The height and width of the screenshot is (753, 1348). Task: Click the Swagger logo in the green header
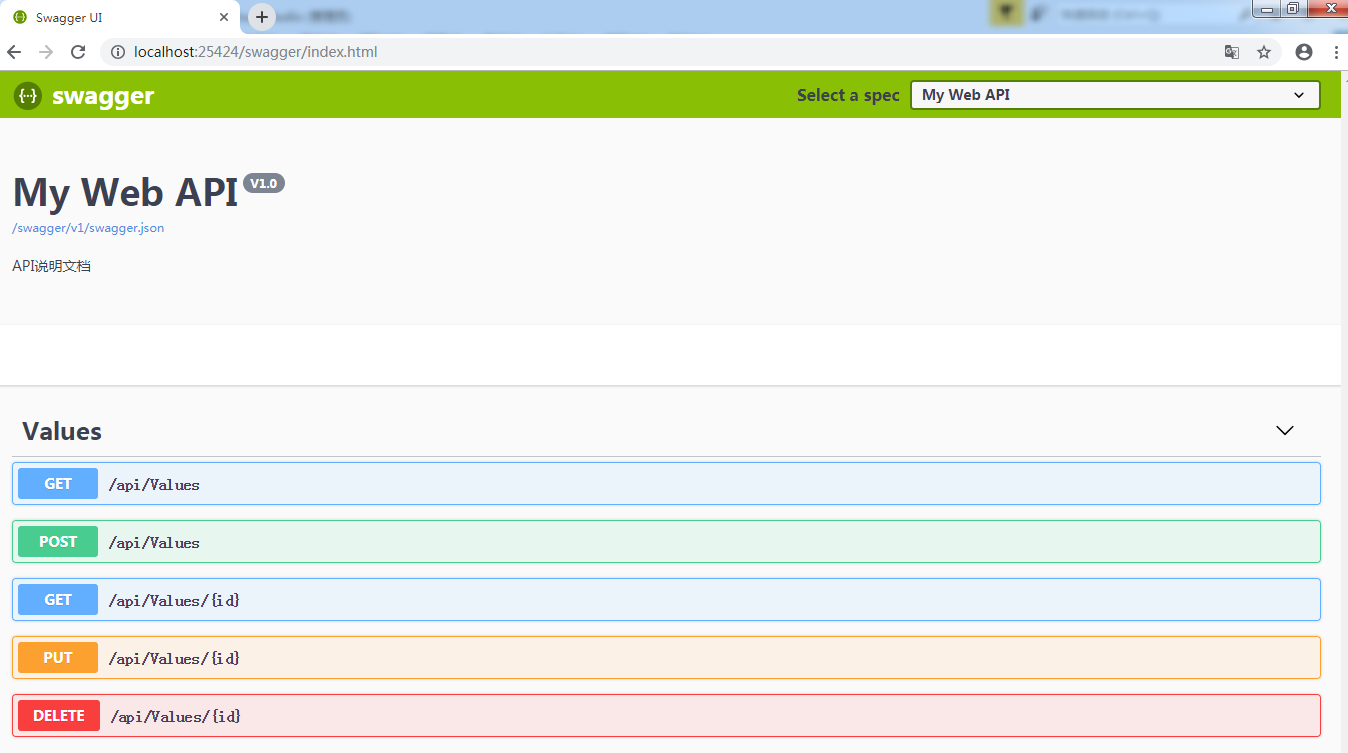(x=84, y=96)
